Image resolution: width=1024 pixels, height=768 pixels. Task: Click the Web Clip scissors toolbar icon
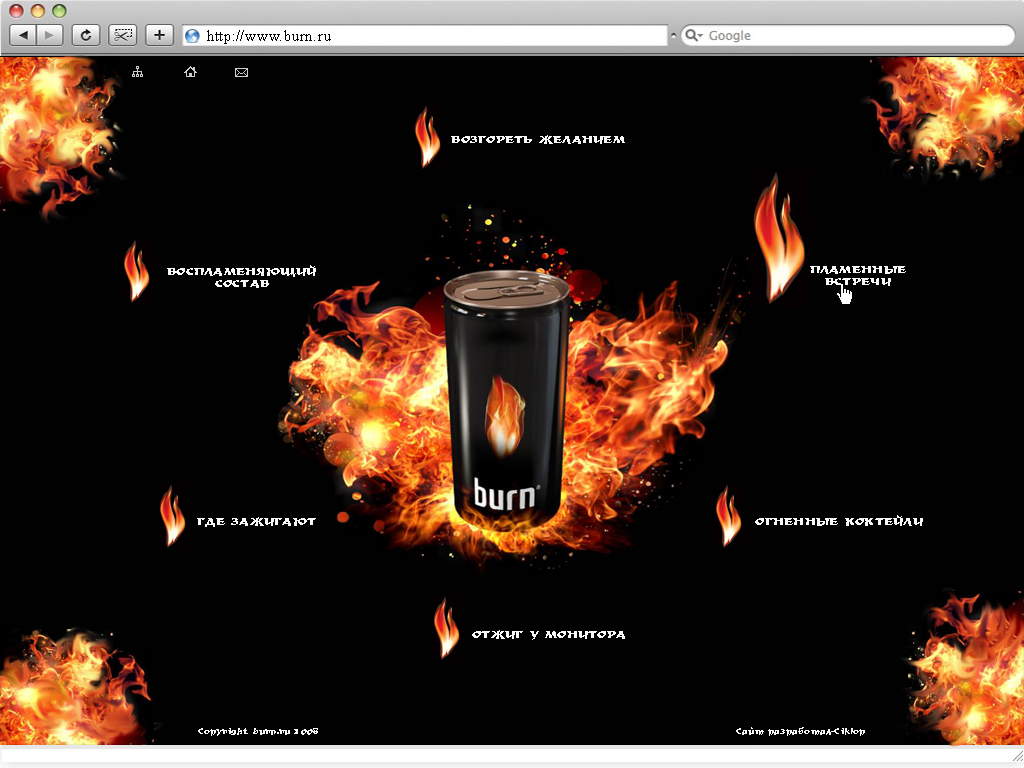click(122, 34)
